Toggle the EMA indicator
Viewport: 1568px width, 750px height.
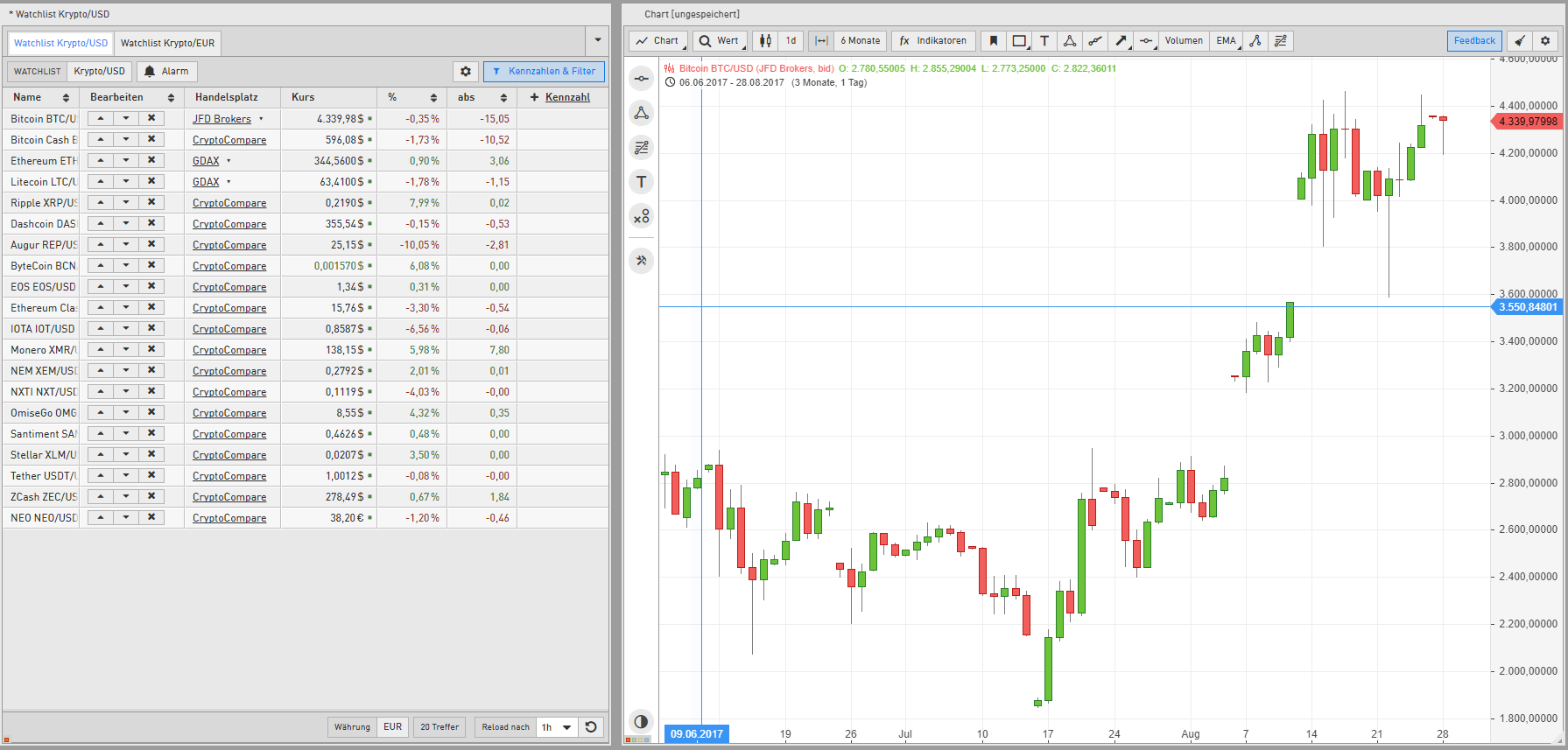pos(1227,41)
